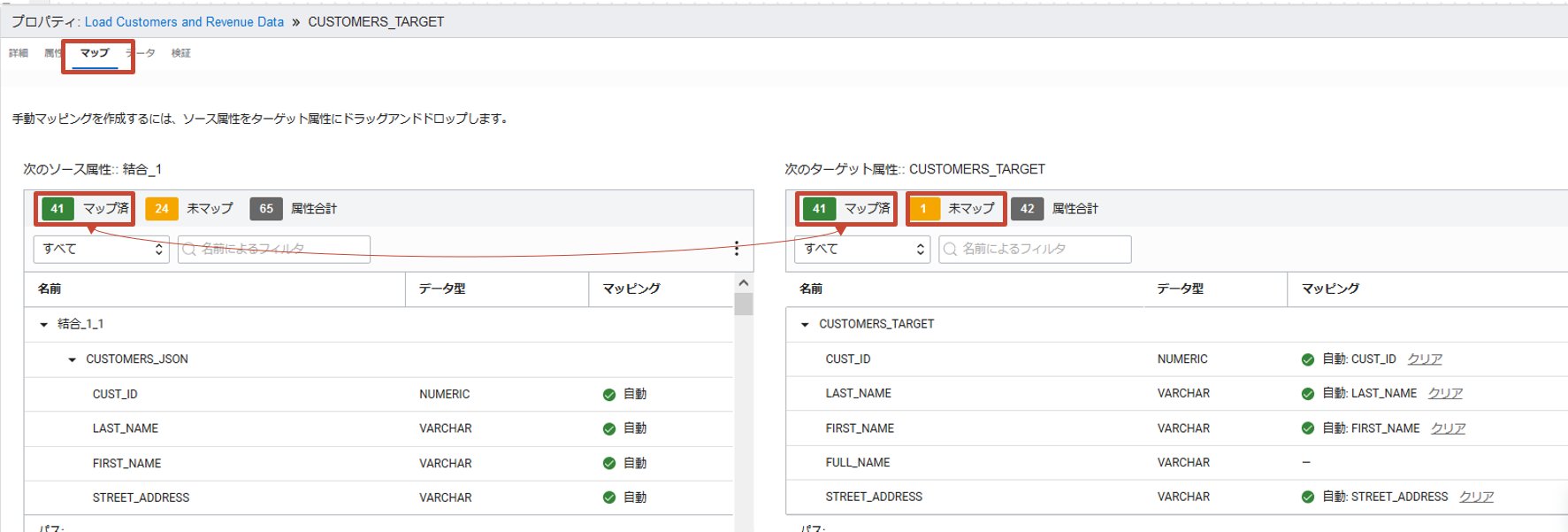Click the search icon in source name filter
The image size is (1568, 532).
(x=188, y=250)
